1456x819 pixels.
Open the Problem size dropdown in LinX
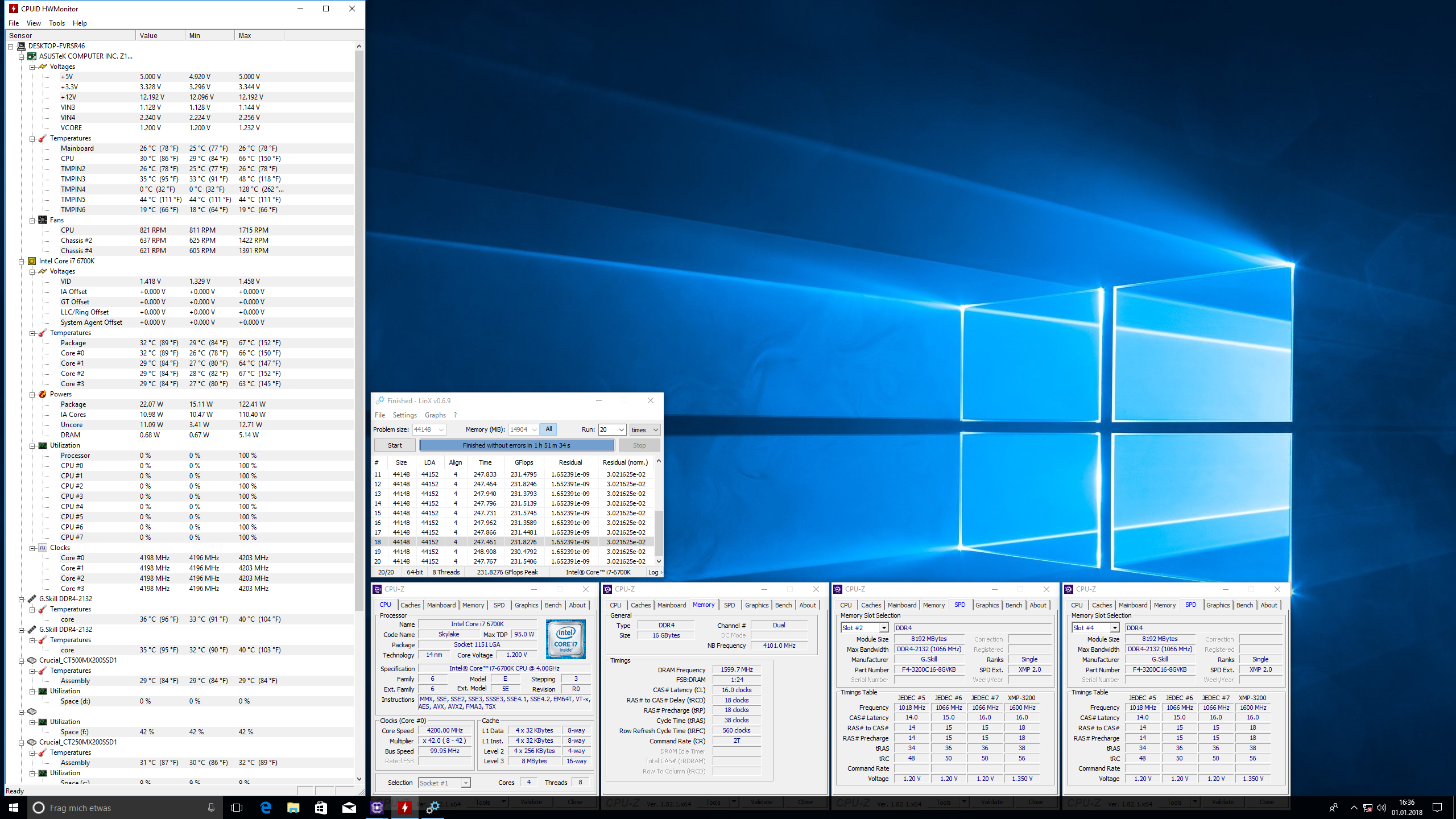pos(441,430)
